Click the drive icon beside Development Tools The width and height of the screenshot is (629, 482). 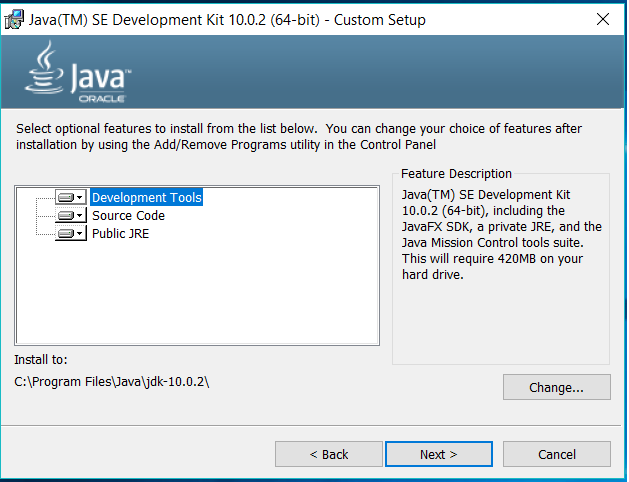[x=66, y=197]
